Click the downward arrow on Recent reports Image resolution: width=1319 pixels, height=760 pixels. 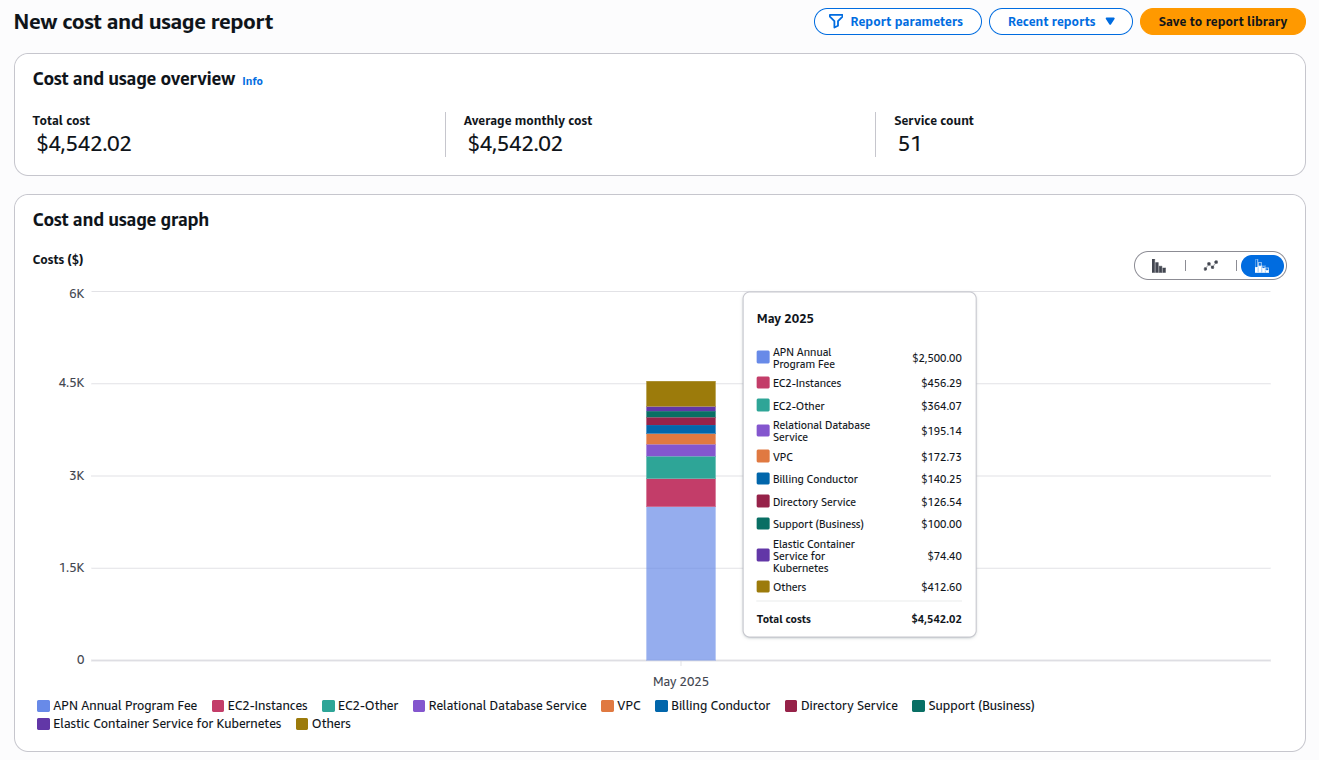pyautogui.click(x=1109, y=22)
